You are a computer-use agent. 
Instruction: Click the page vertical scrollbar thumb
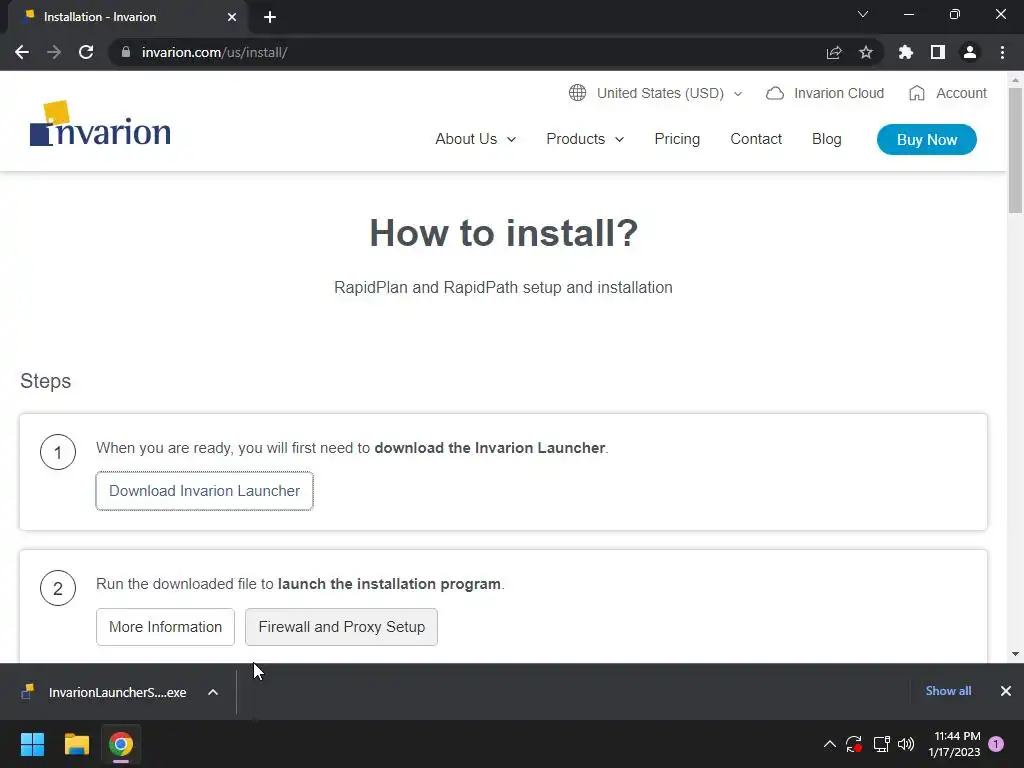tap(1015, 150)
